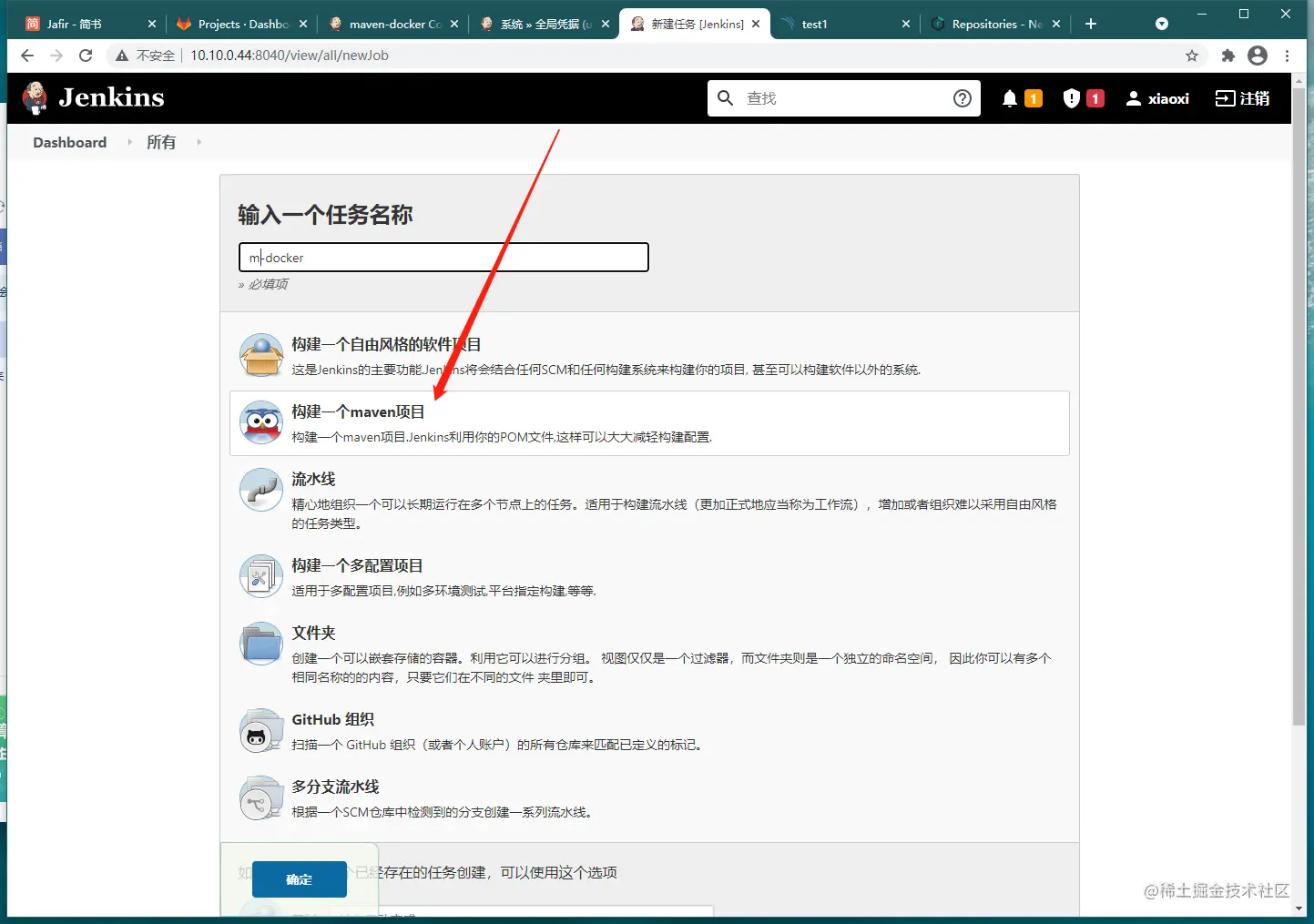Screen dimensions: 1314x924
Task: Click the 注销 logout link
Action: point(1254,98)
